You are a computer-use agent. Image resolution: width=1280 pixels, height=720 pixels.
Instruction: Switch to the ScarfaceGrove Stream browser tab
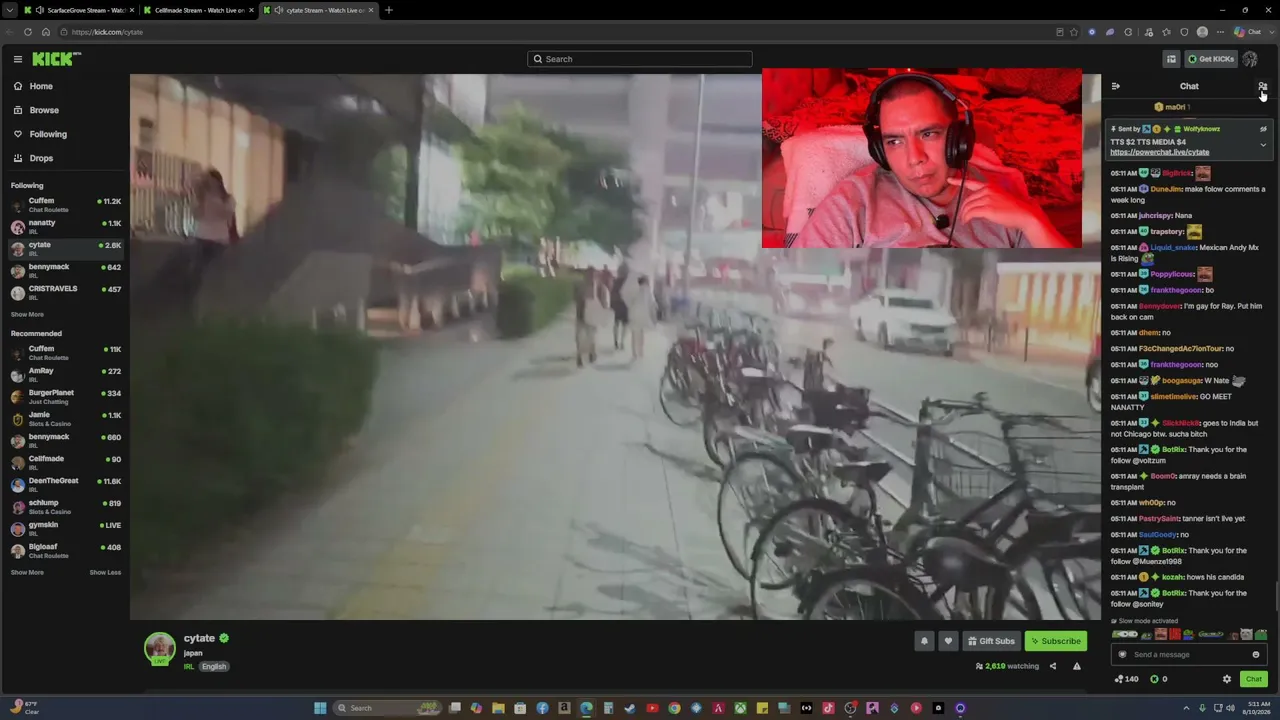pos(78,10)
